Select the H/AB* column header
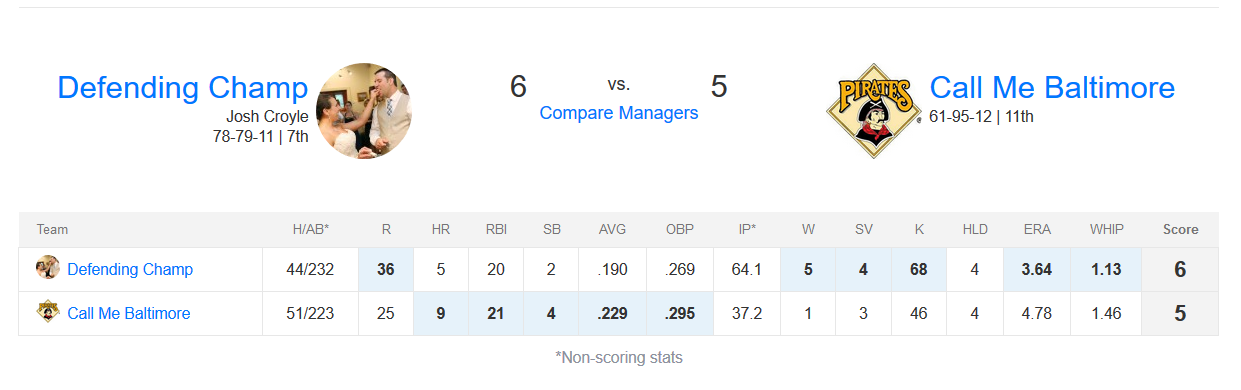This screenshot has width=1241, height=390. point(310,229)
